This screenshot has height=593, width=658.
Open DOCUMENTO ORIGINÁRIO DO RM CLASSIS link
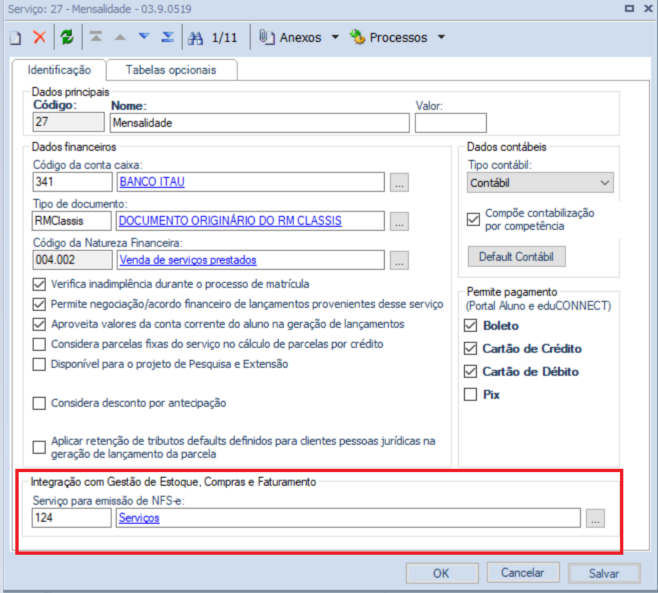(x=230, y=221)
